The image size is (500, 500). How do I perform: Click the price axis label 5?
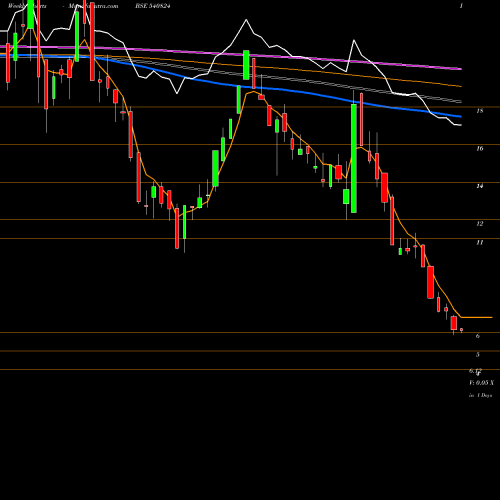[x=478, y=355]
